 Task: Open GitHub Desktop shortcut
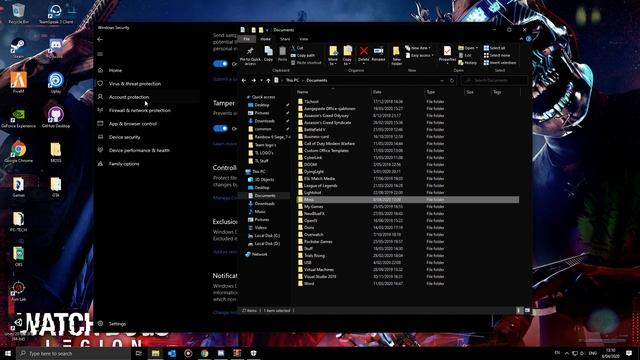(x=56, y=118)
